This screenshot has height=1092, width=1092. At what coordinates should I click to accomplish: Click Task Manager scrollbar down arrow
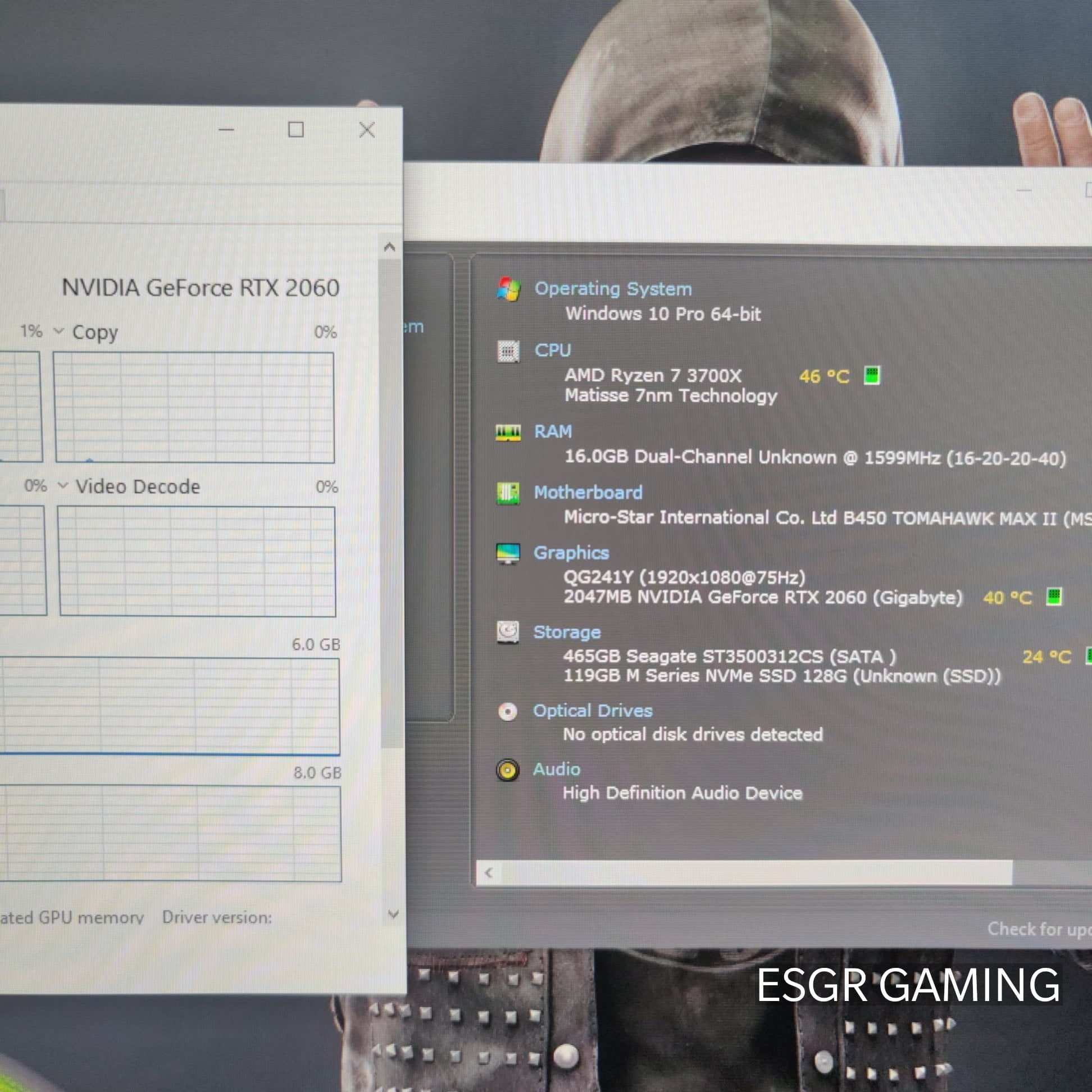pos(394,914)
